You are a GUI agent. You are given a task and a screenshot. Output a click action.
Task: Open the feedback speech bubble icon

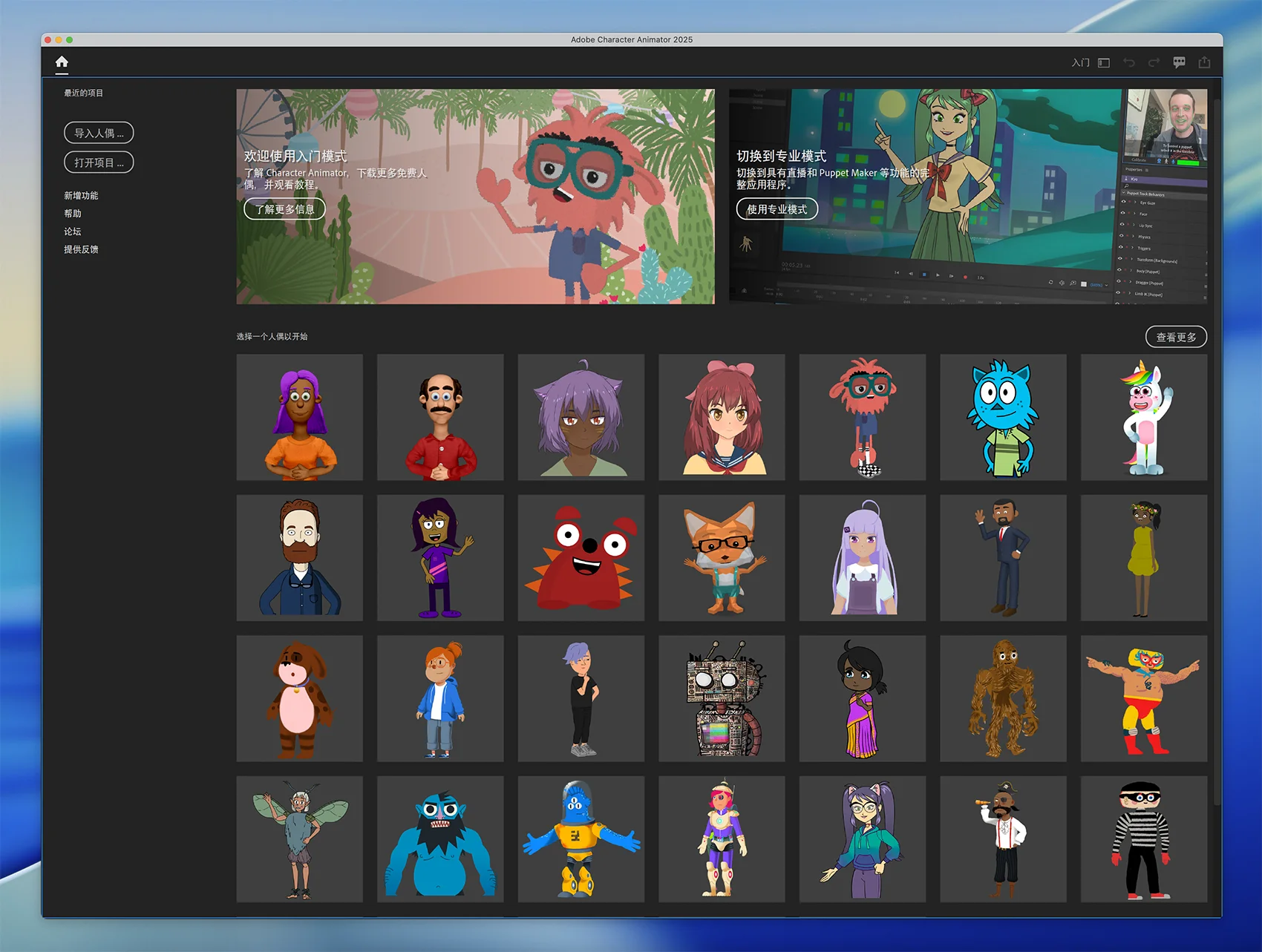click(x=1179, y=63)
